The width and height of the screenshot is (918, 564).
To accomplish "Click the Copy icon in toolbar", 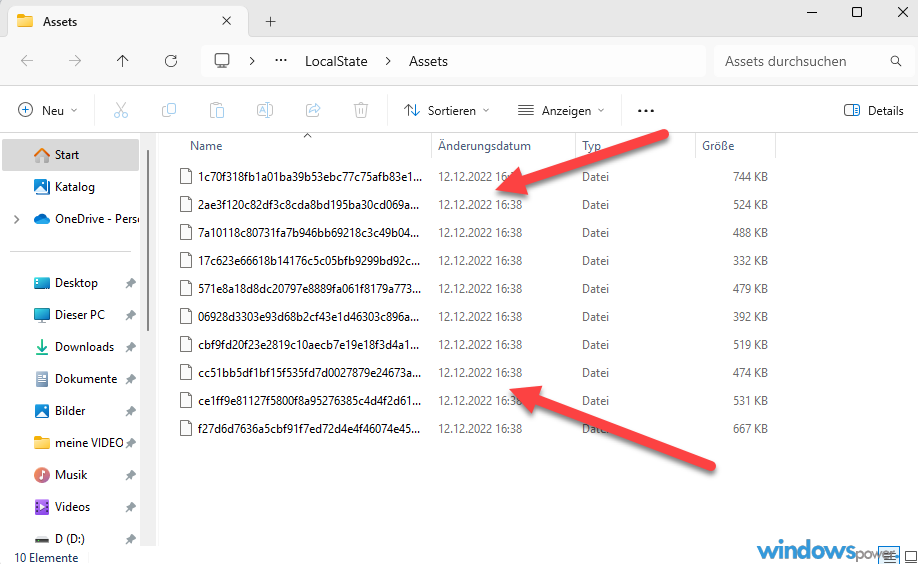I will point(169,110).
